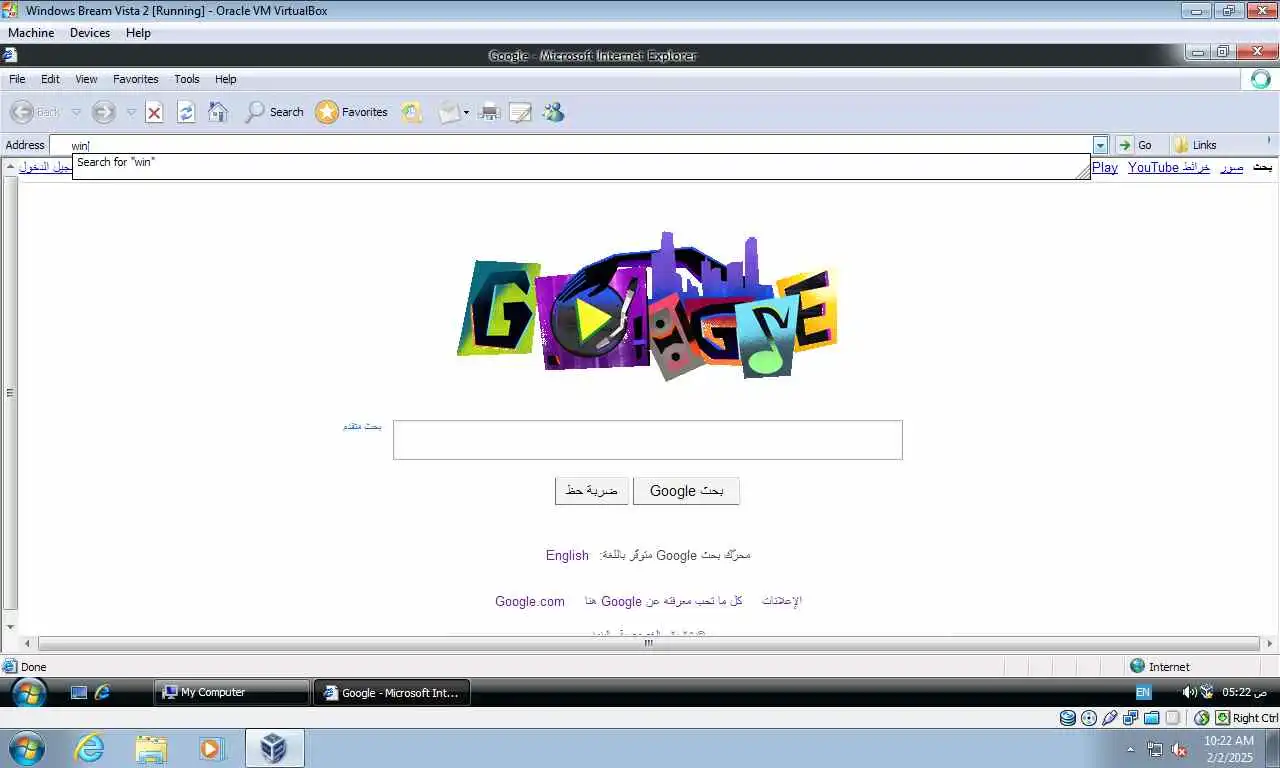Click inside the Address bar field
Screen dimensions: 1280x768
pos(570,145)
